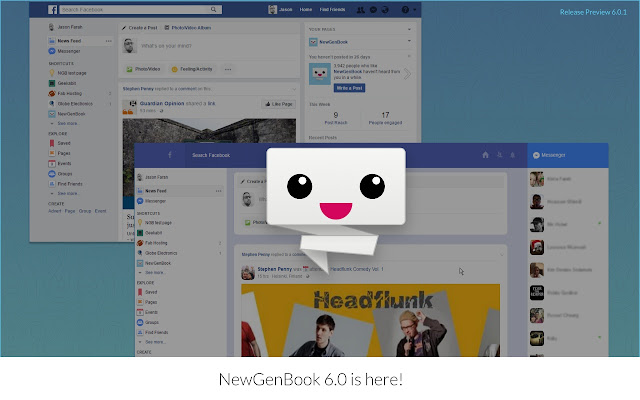Click the Page link under Create
Viewport: 640px width, 400px height.
(x=70, y=211)
